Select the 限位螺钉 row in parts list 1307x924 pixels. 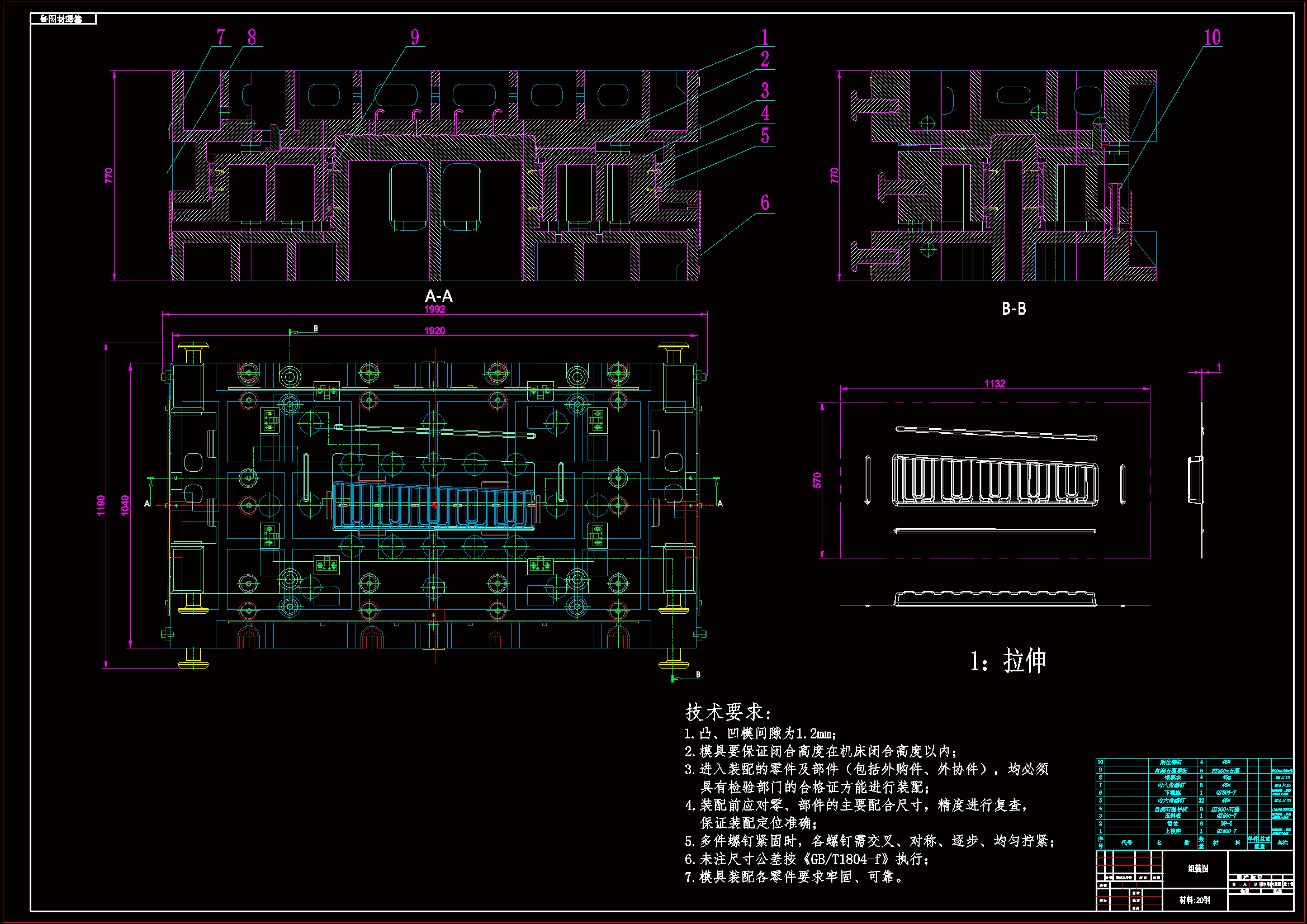tap(1171, 762)
